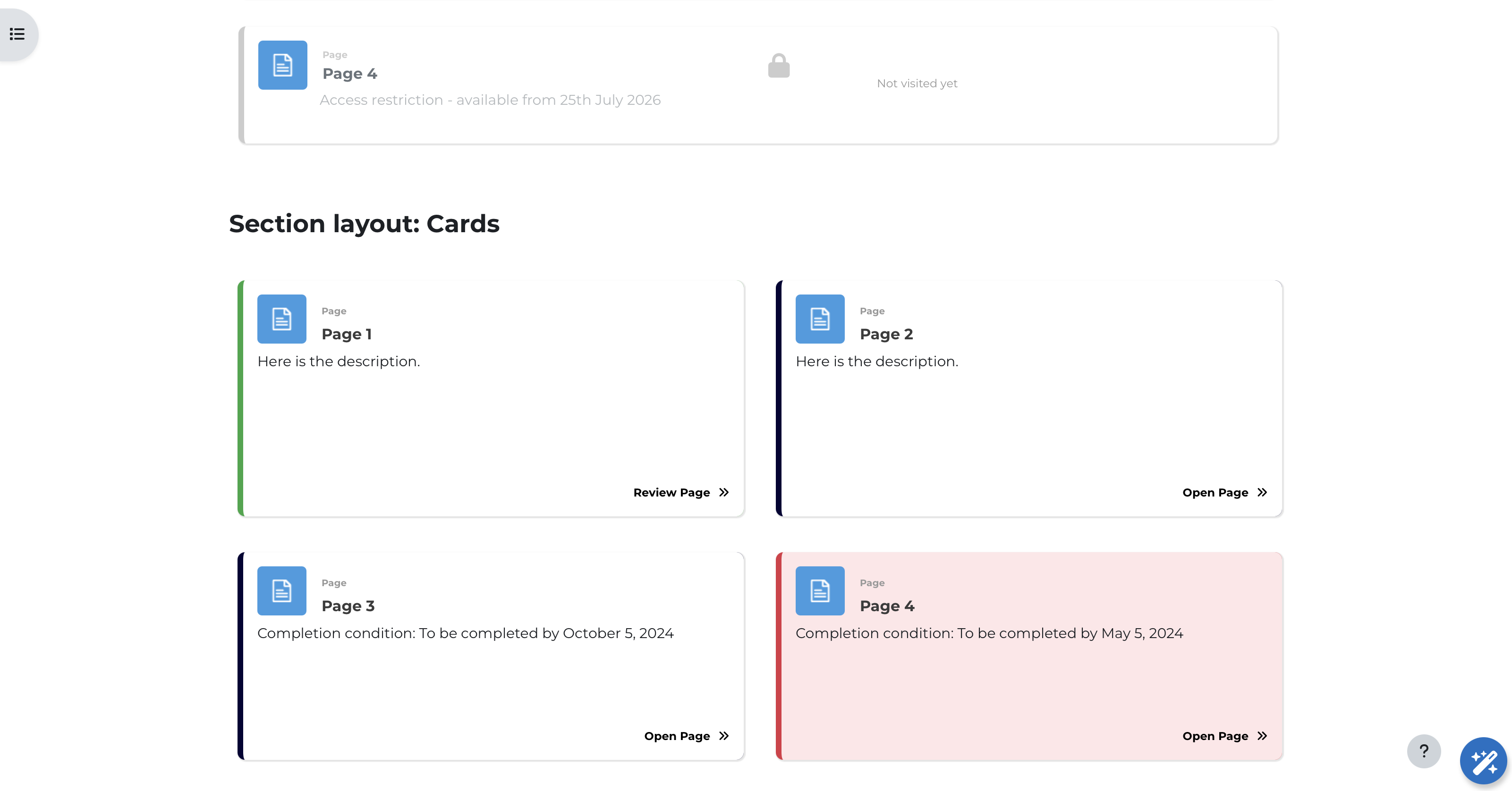Open the course index drawer icon
This screenshot has width=1512, height=791.
point(17,34)
